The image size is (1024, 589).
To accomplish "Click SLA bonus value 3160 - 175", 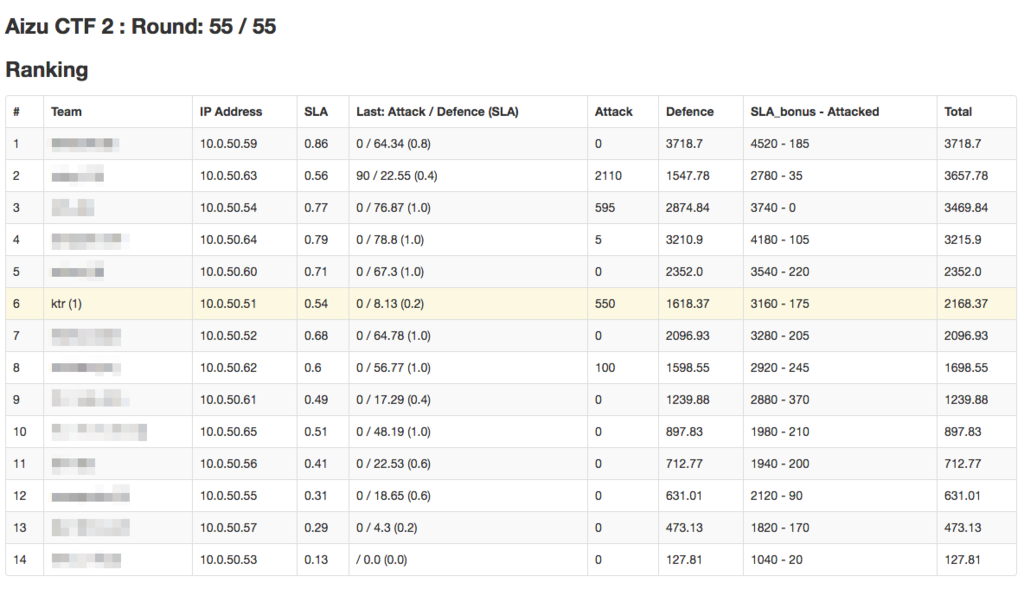I will pos(779,304).
